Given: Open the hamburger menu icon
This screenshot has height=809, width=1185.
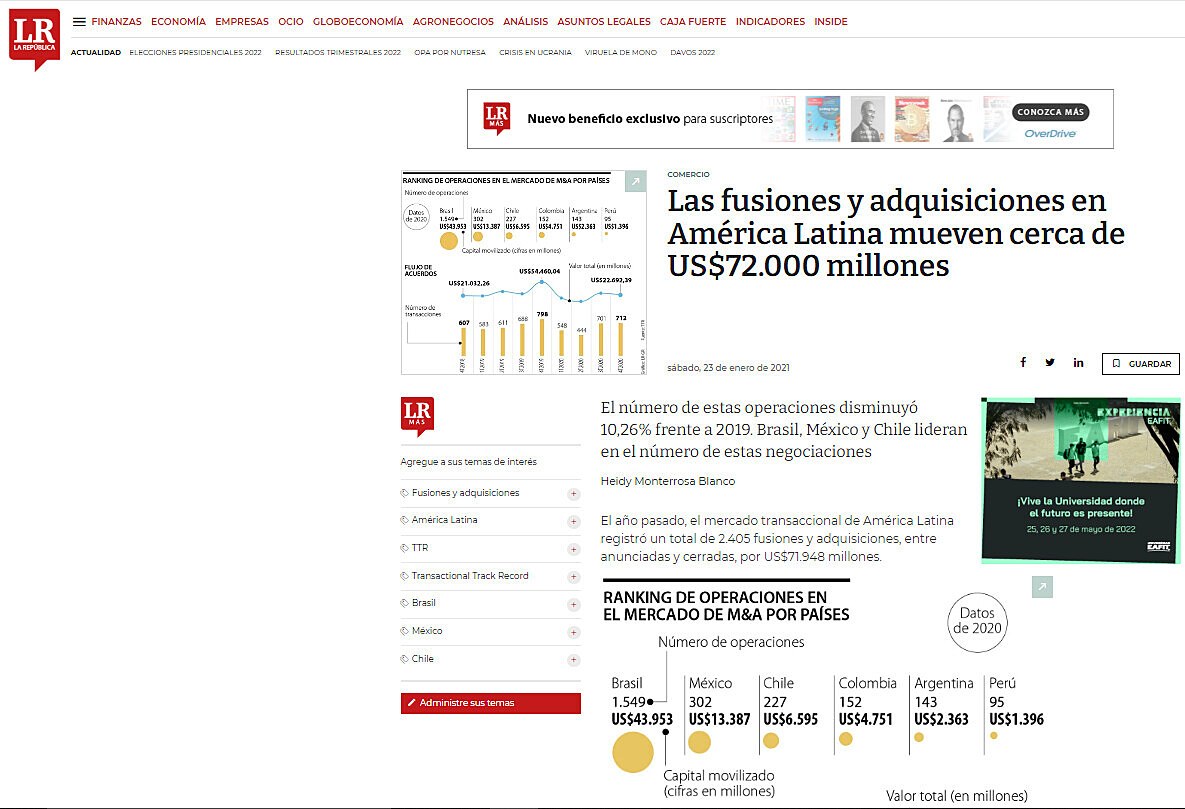Looking at the screenshot, I should (x=79, y=22).
